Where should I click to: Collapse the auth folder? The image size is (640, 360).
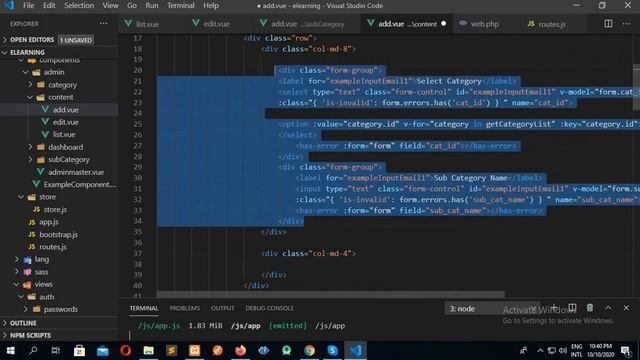coord(47,297)
